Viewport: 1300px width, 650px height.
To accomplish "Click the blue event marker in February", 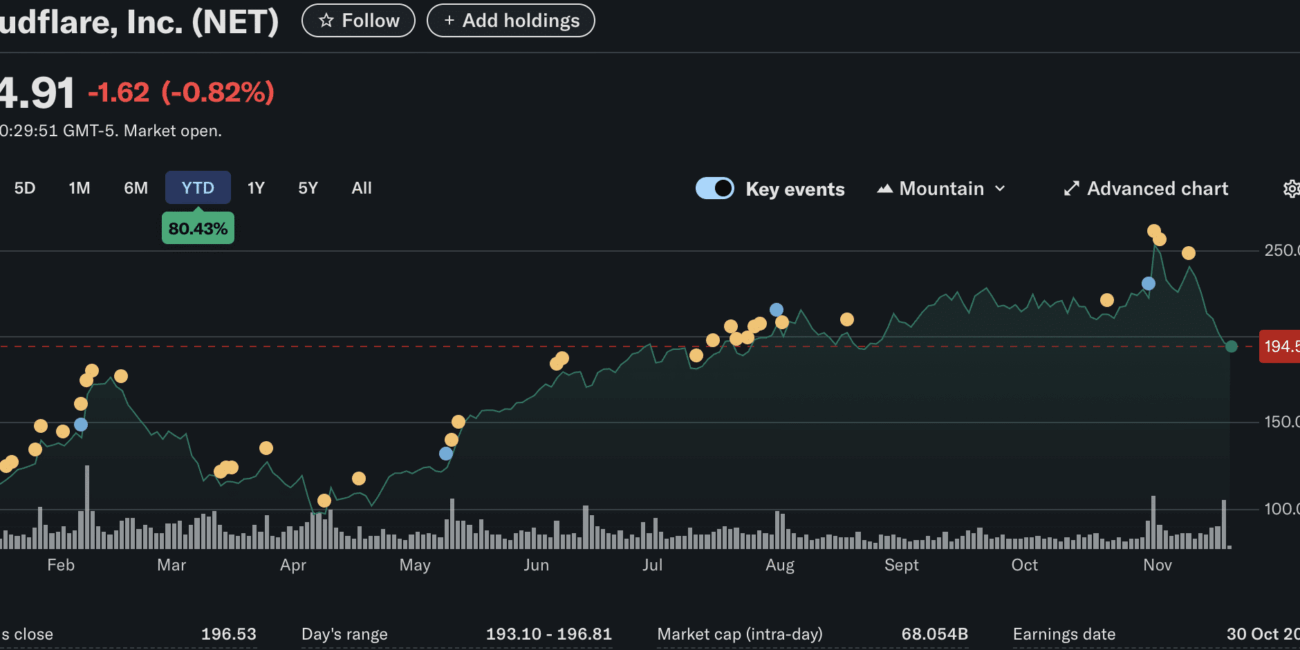I will [x=81, y=425].
